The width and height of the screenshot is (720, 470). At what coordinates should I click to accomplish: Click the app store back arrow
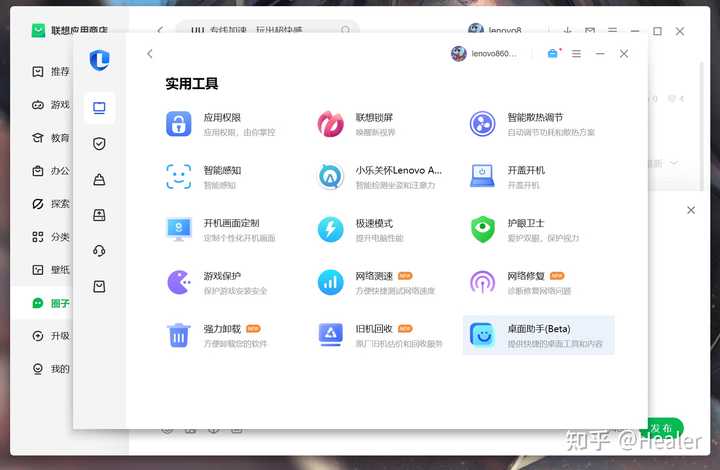(x=160, y=30)
